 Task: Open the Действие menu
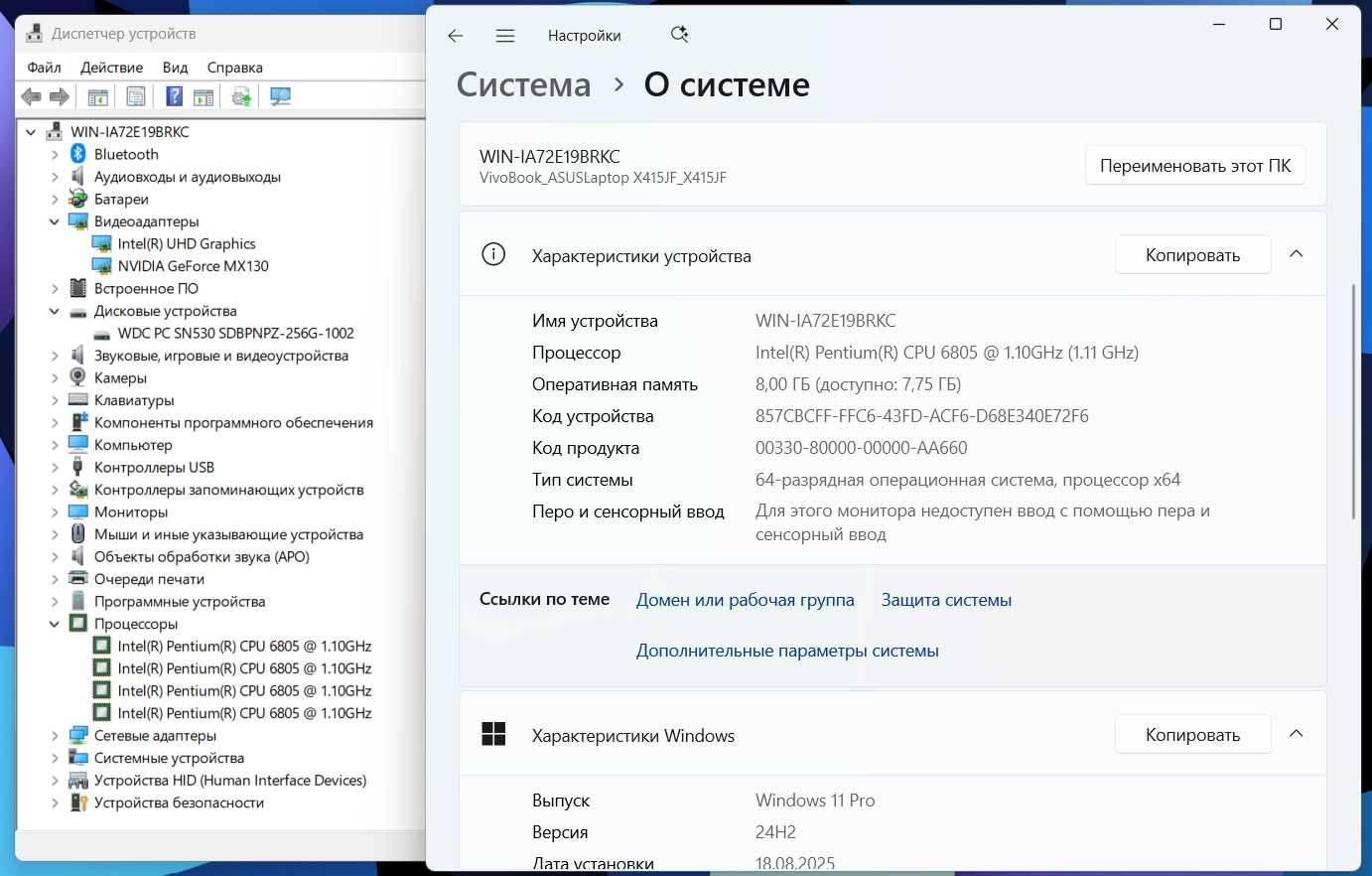pyautogui.click(x=111, y=68)
